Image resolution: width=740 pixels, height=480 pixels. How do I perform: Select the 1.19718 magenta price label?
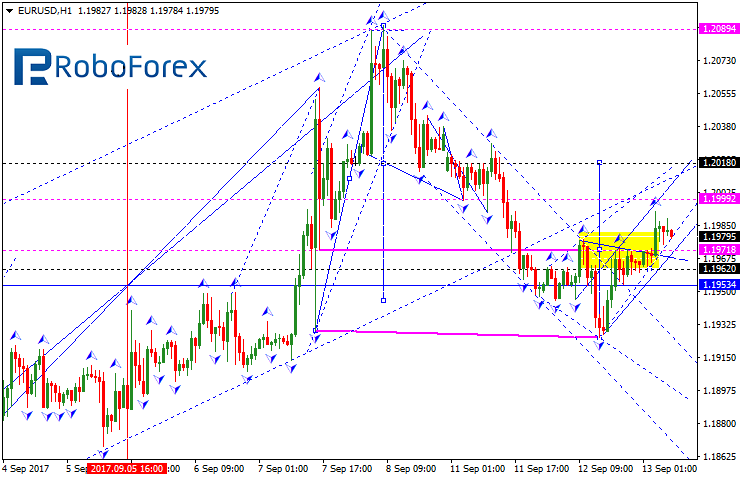[x=719, y=250]
